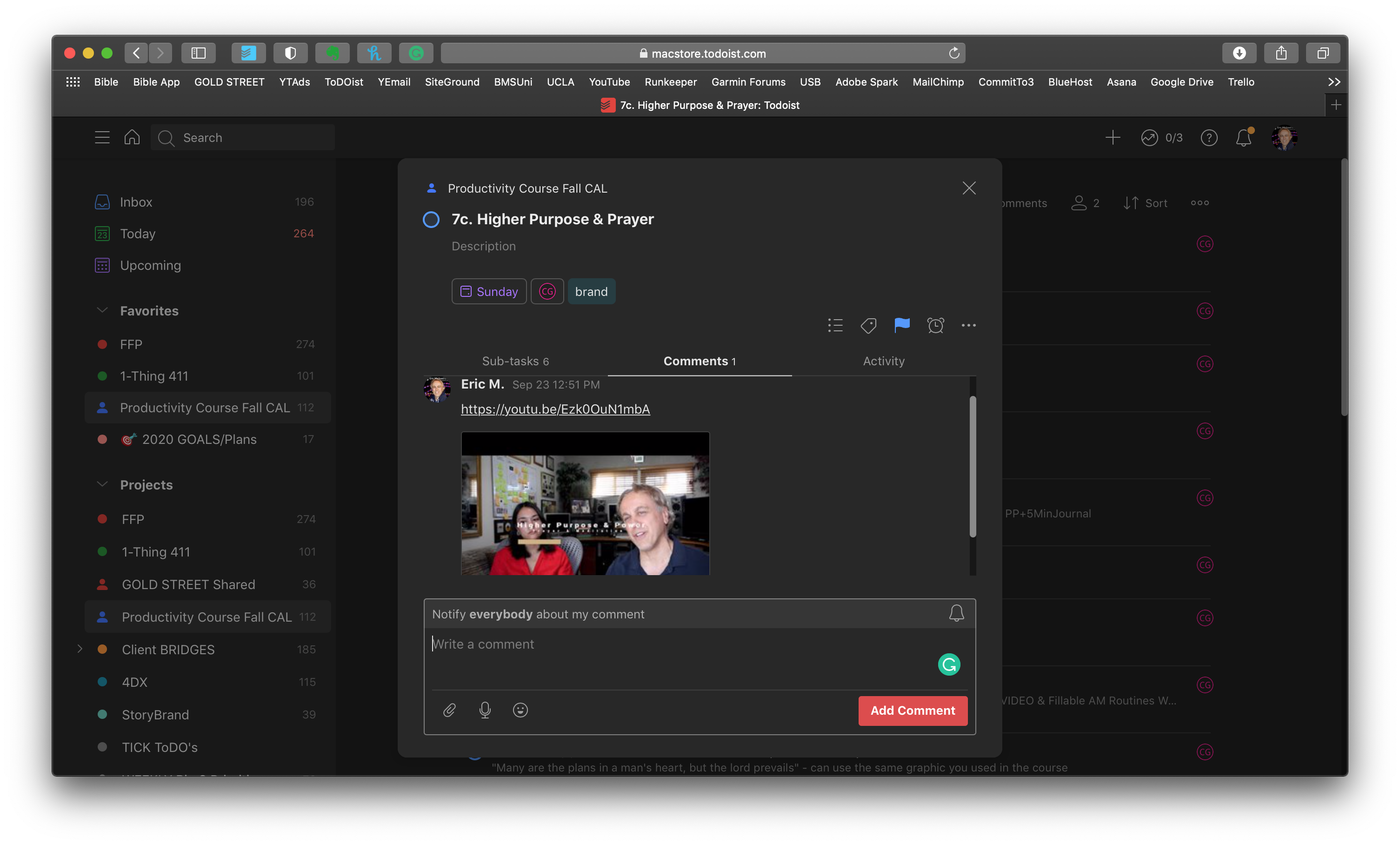
Task: Click the sub-task list icon
Action: click(x=835, y=325)
